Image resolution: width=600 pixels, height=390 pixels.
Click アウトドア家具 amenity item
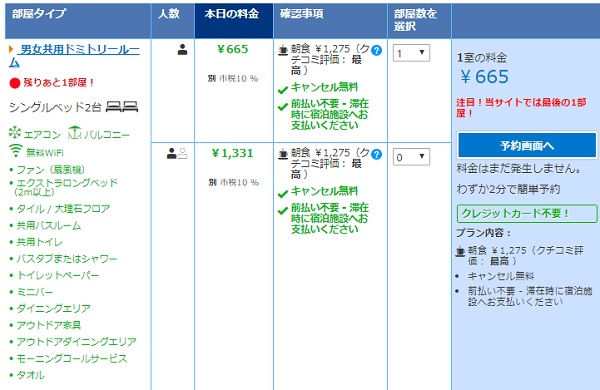[49, 325]
